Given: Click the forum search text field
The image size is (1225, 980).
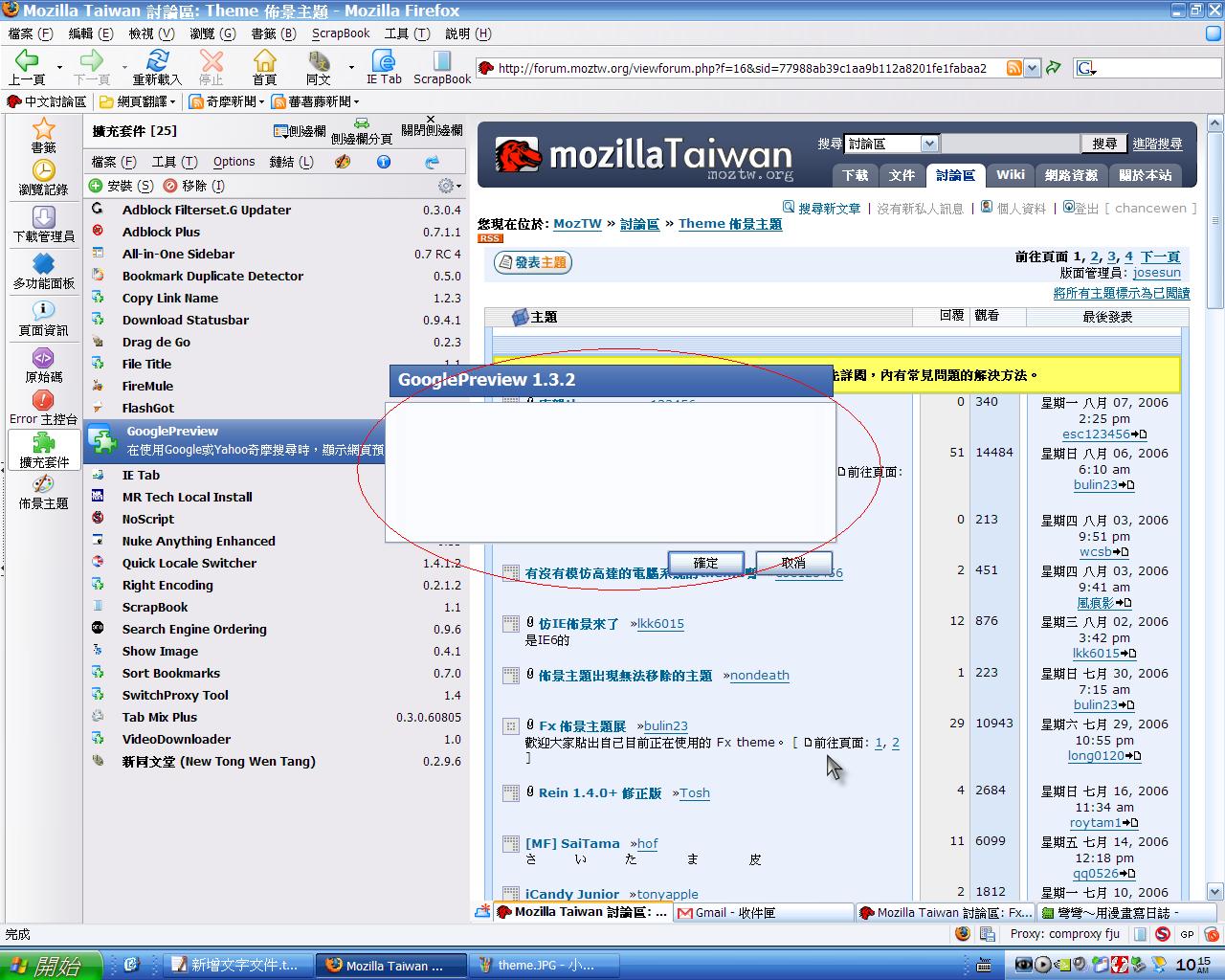Looking at the screenshot, I should [1010, 145].
